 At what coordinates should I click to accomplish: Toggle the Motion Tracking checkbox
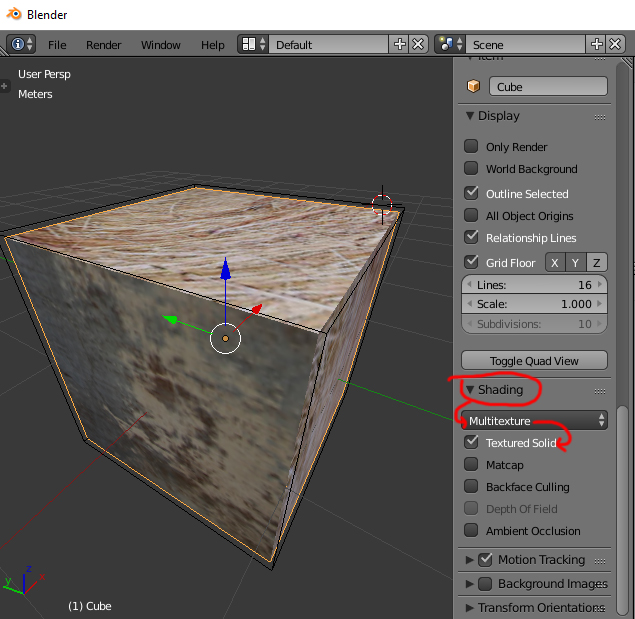pyautogui.click(x=485, y=560)
